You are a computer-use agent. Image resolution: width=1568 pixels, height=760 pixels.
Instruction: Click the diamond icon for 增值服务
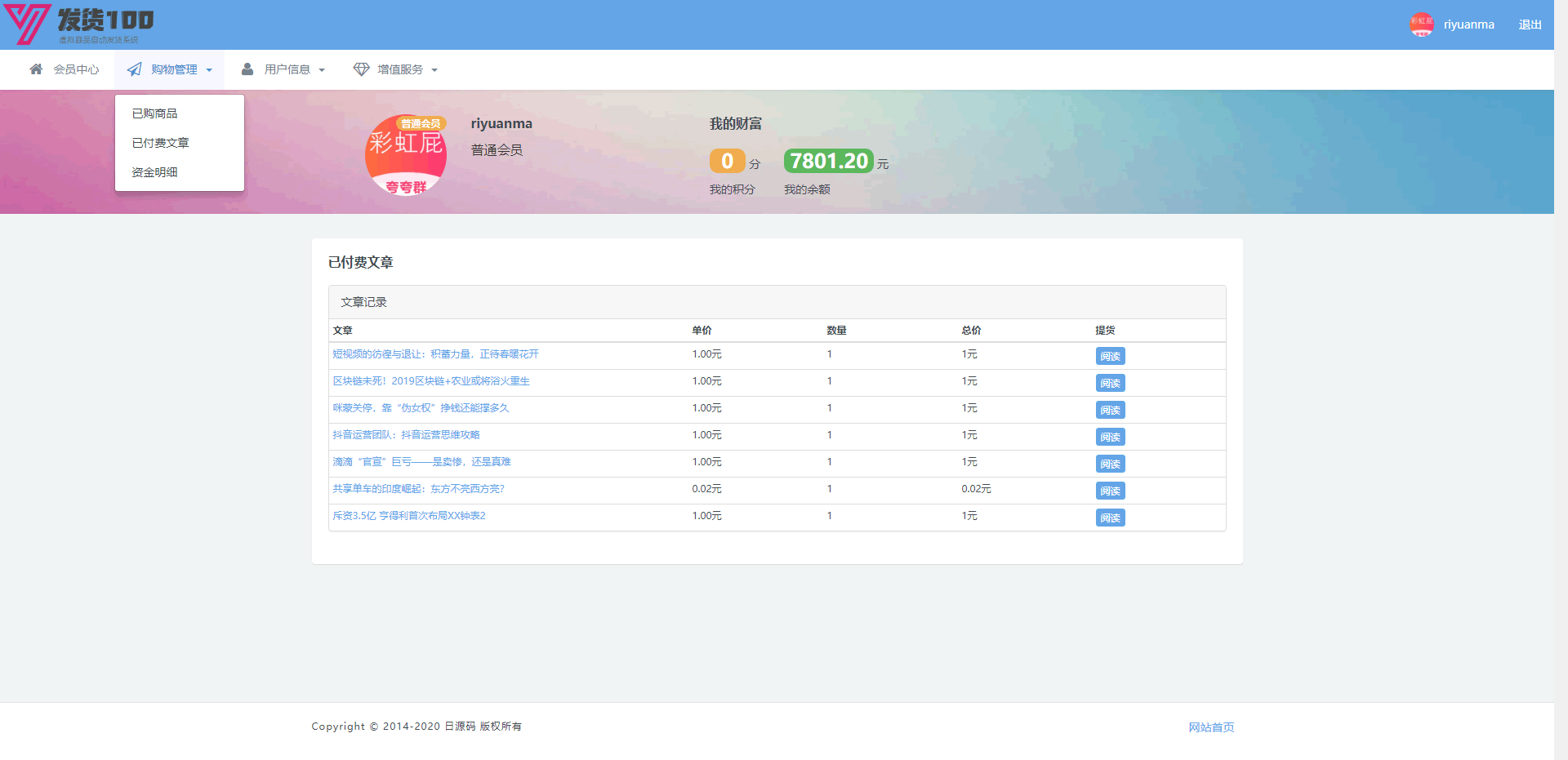coord(361,69)
